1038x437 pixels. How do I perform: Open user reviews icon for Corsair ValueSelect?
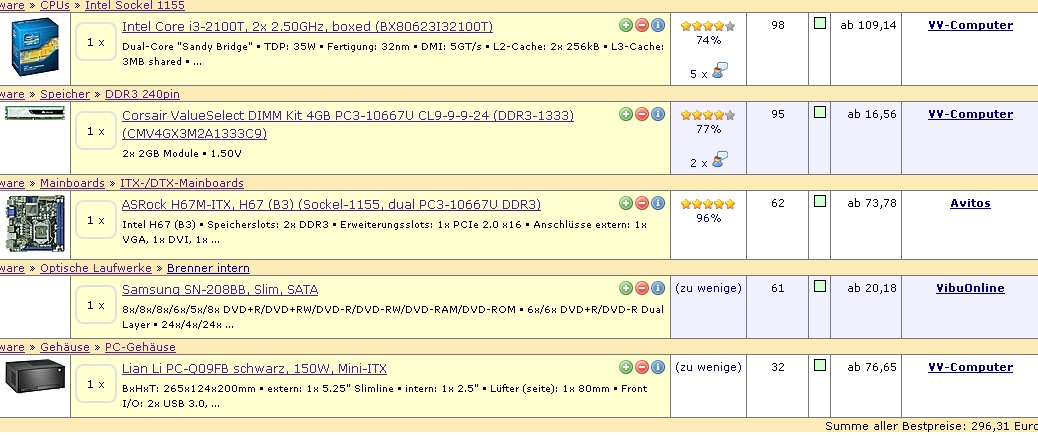720,159
